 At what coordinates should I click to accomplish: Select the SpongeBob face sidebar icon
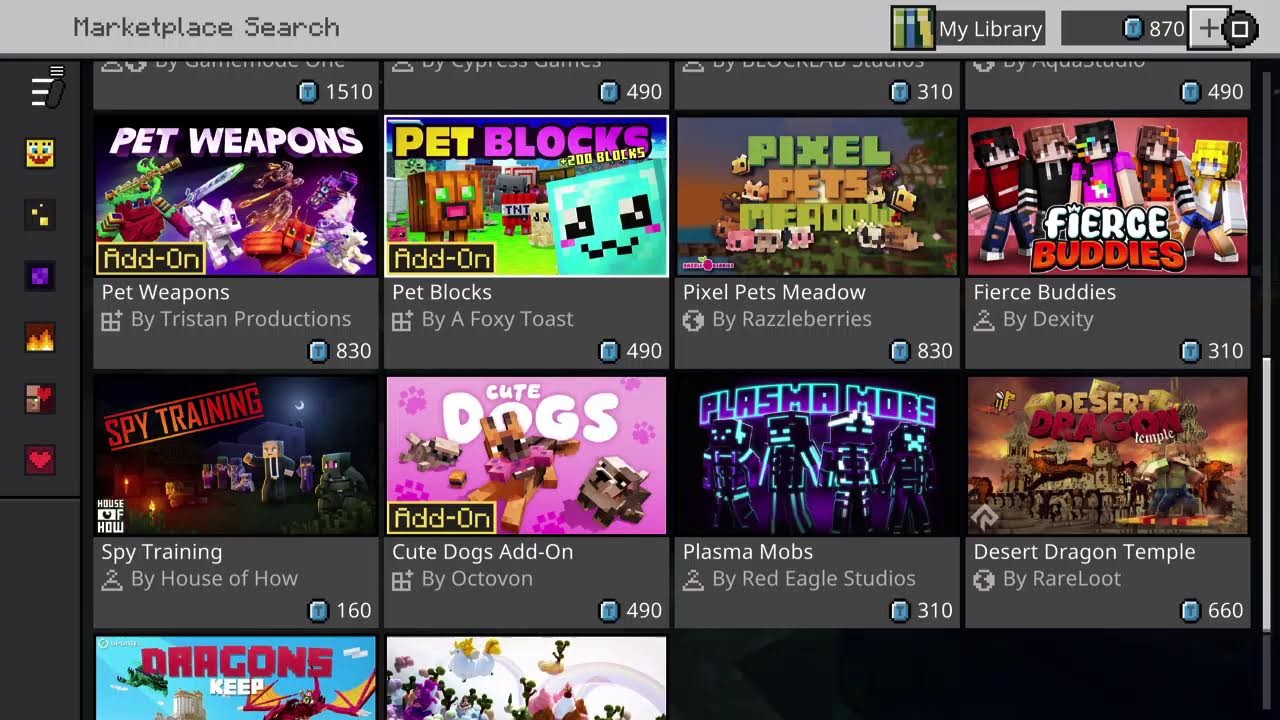[40, 153]
